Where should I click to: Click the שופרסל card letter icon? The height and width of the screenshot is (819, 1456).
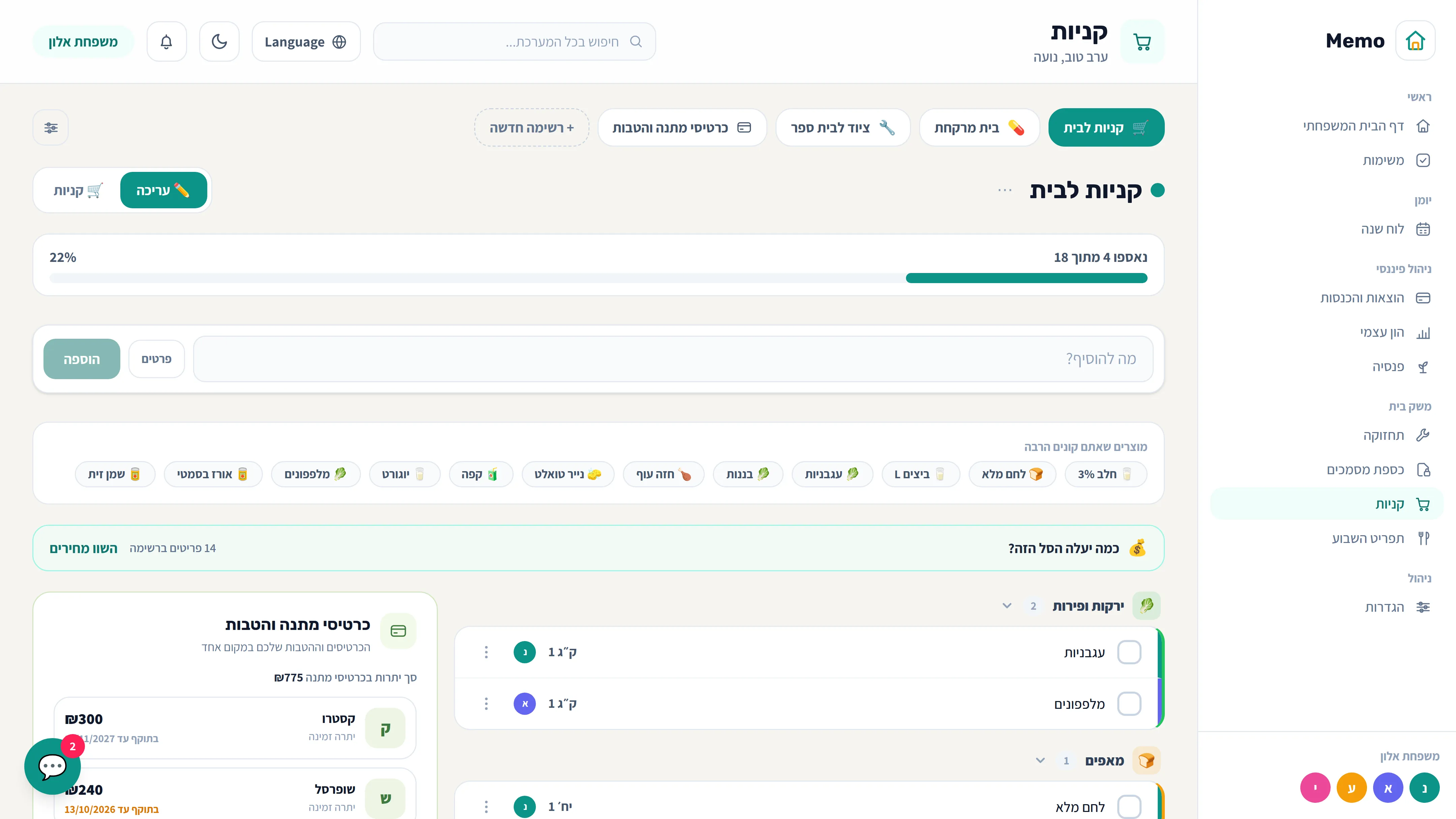pos(386,799)
